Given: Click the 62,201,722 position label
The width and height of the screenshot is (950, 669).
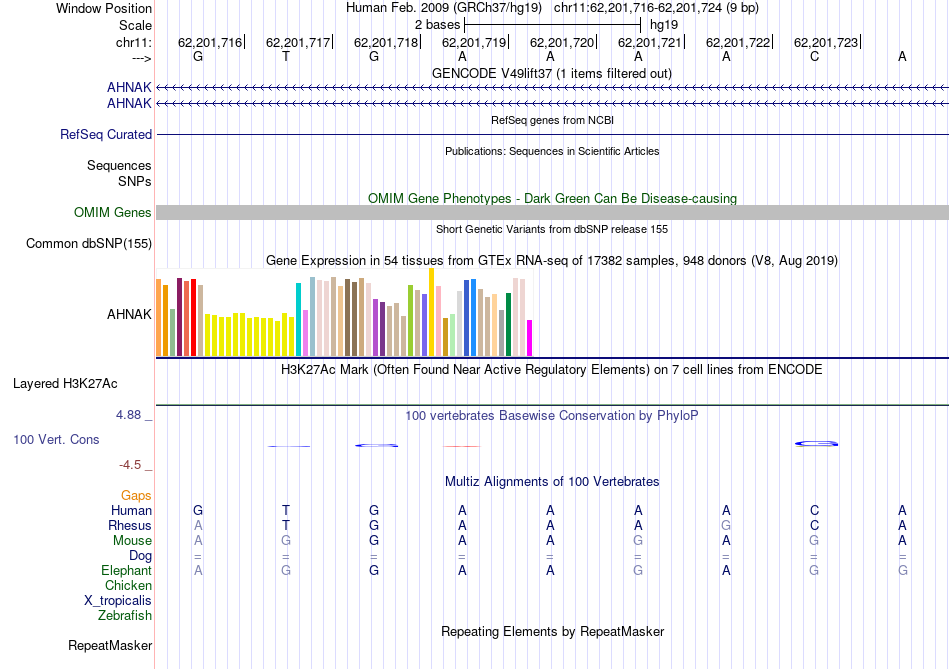Looking at the screenshot, I should [738, 42].
